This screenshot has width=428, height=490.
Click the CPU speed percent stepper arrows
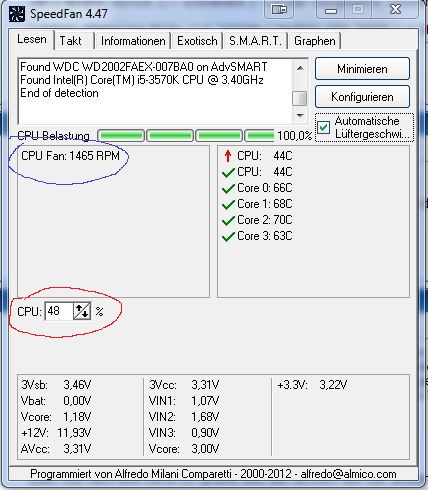click(82, 311)
